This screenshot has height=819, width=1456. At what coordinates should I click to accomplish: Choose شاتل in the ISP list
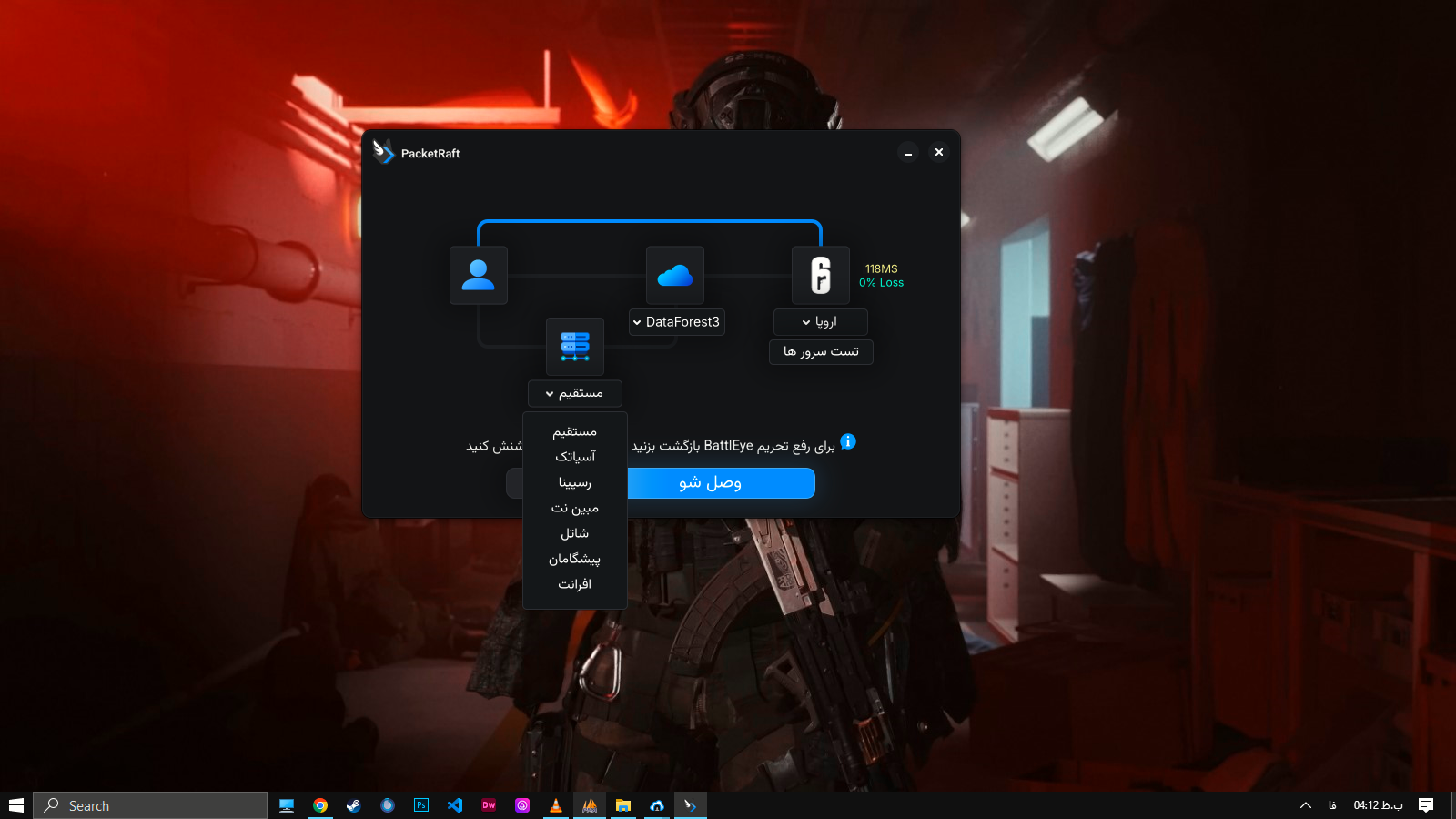click(575, 533)
